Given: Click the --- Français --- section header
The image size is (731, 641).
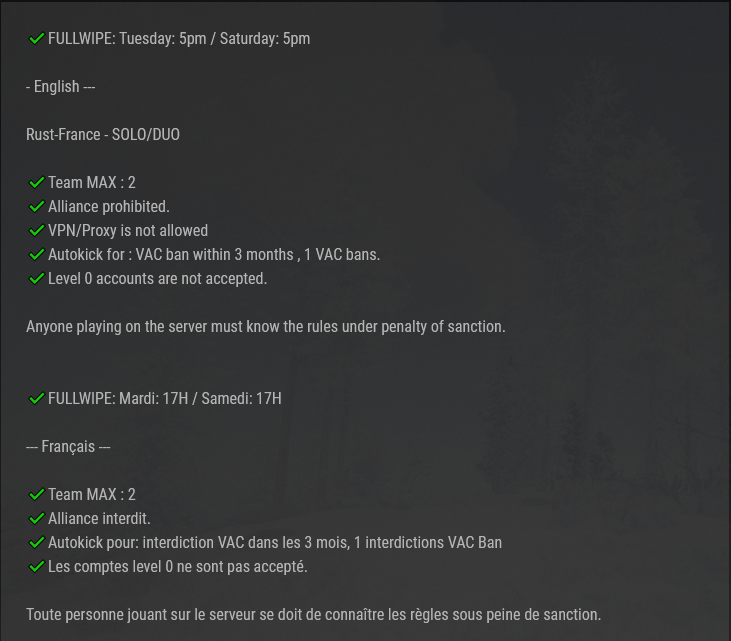Looking at the screenshot, I should (68, 447).
